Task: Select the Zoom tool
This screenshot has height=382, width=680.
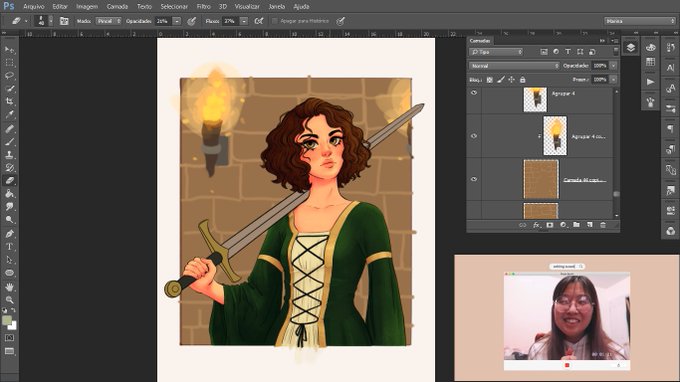Action: (9, 300)
